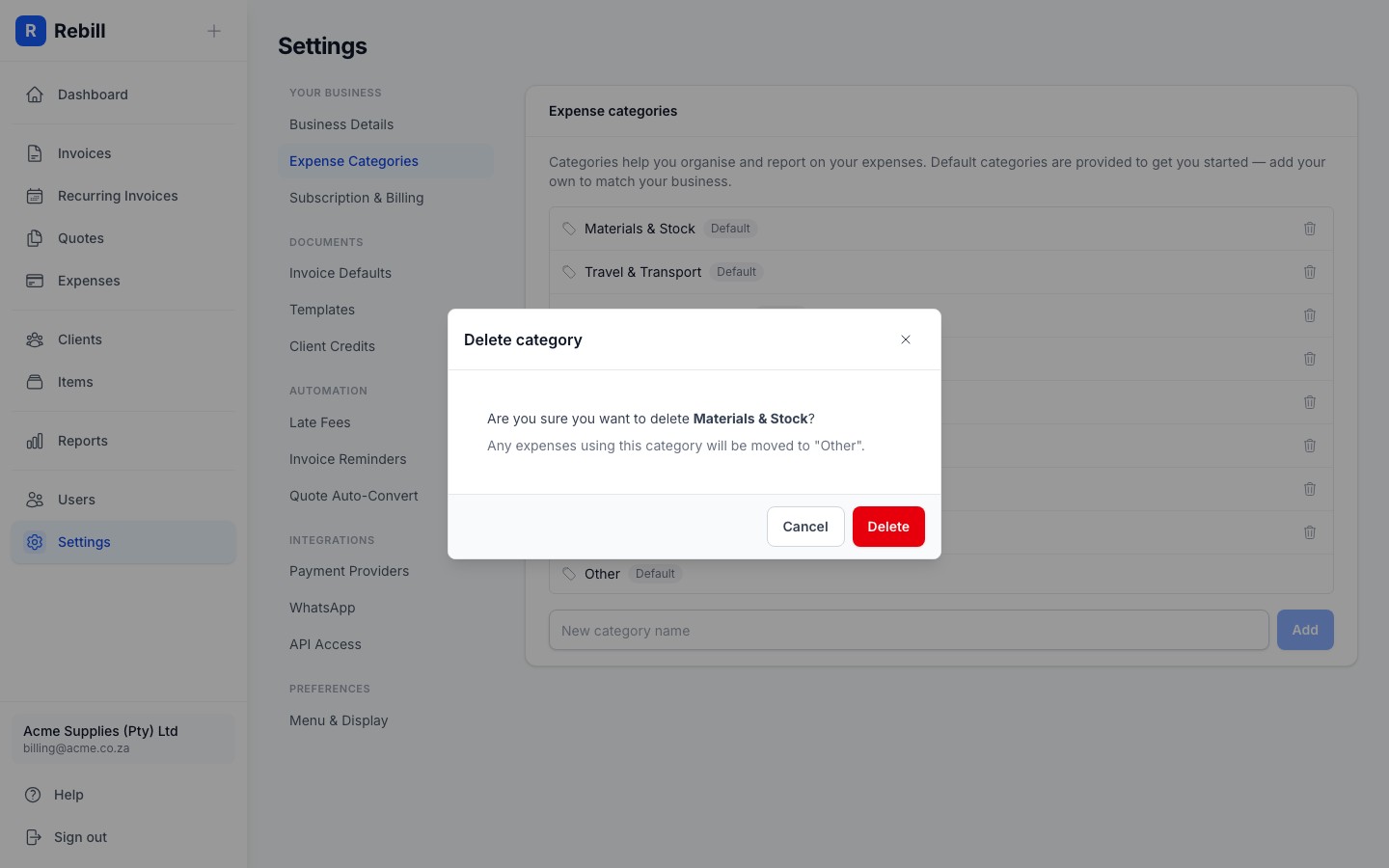Image resolution: width=1389 pixels, height=868 pixels.
Task: Open Recurring Invoices via calendar icon
Action: point(35,195)
